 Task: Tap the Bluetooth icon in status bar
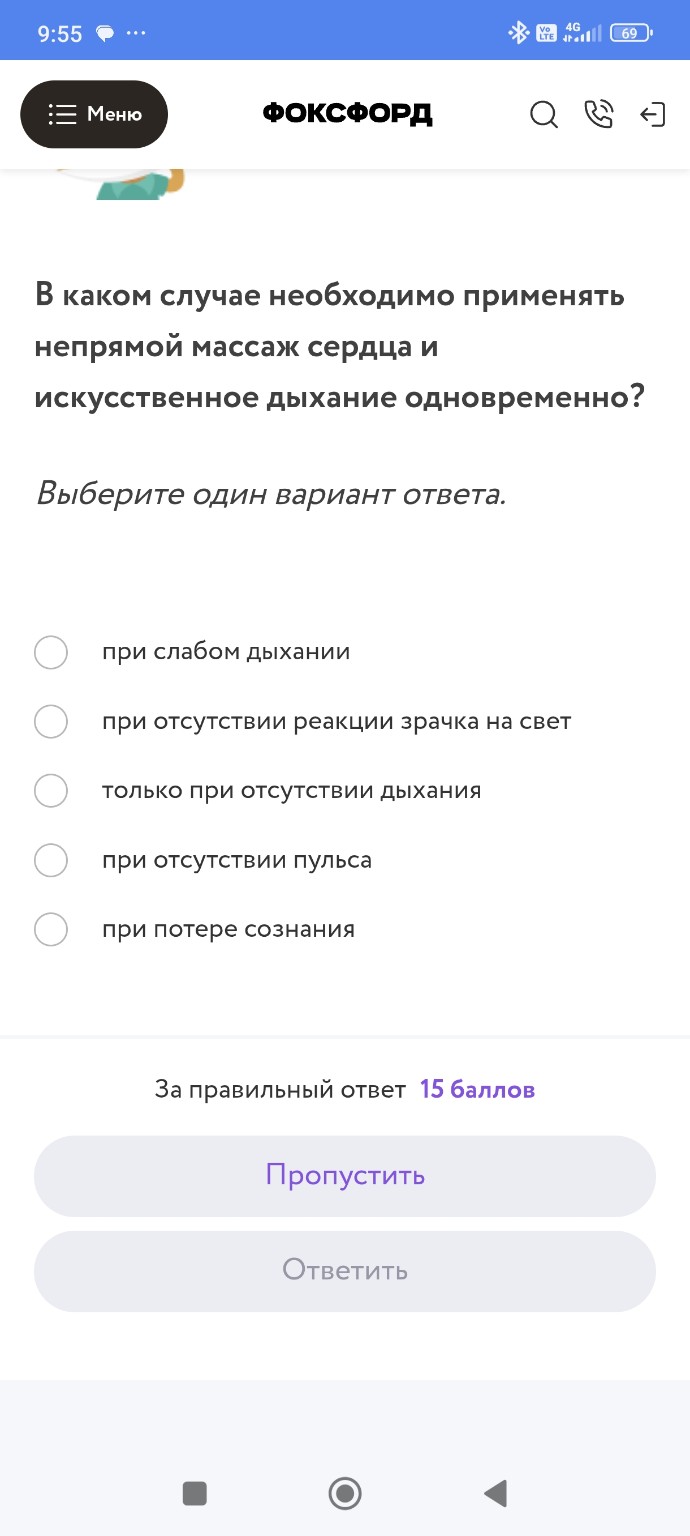coord(520,31)
